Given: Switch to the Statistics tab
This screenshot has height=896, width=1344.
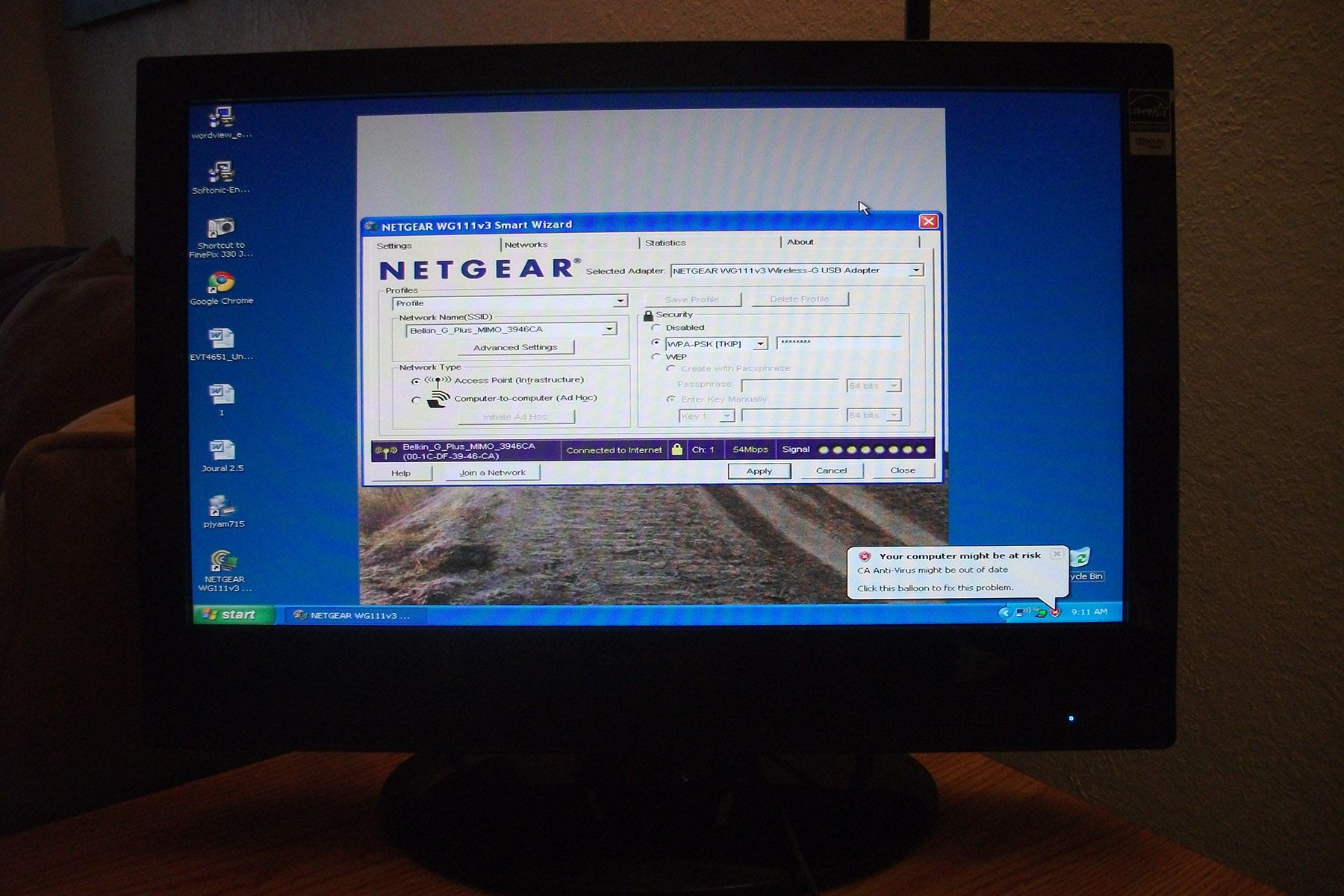Looking at the screenshot, I should 665,243.
